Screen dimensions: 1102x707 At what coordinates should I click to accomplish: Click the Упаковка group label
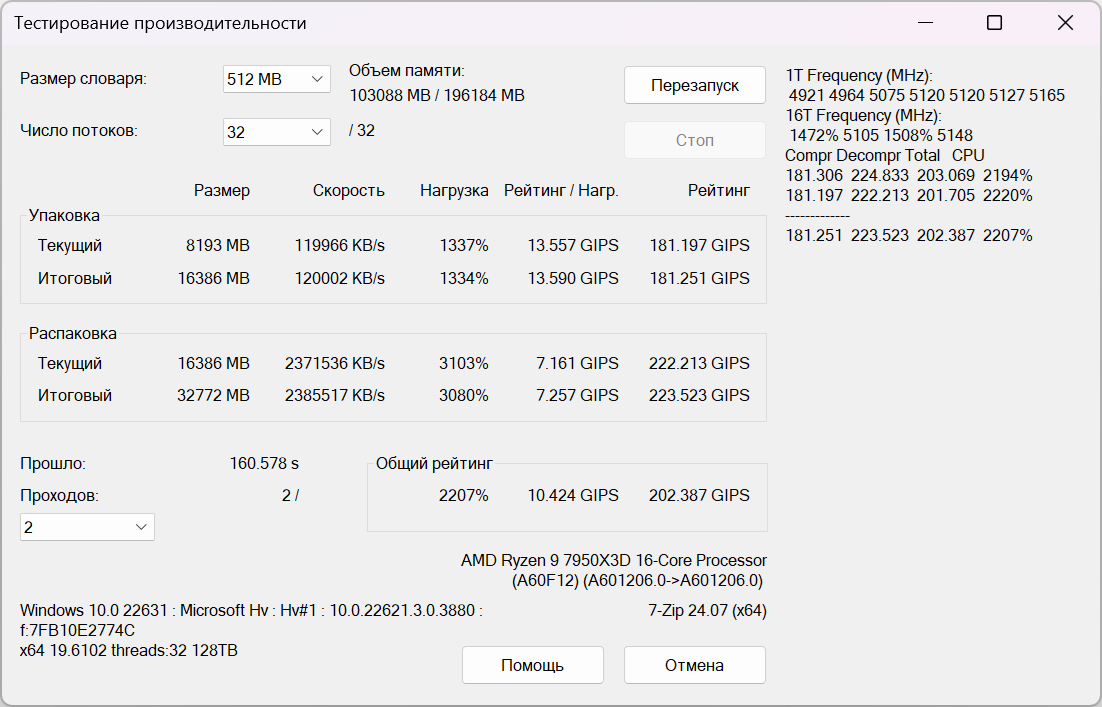(64, 215)
